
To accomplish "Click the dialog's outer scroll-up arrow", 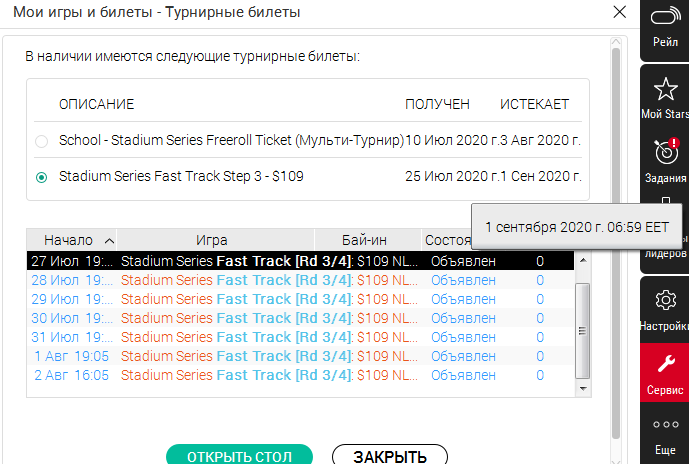I will click(616, 42).
